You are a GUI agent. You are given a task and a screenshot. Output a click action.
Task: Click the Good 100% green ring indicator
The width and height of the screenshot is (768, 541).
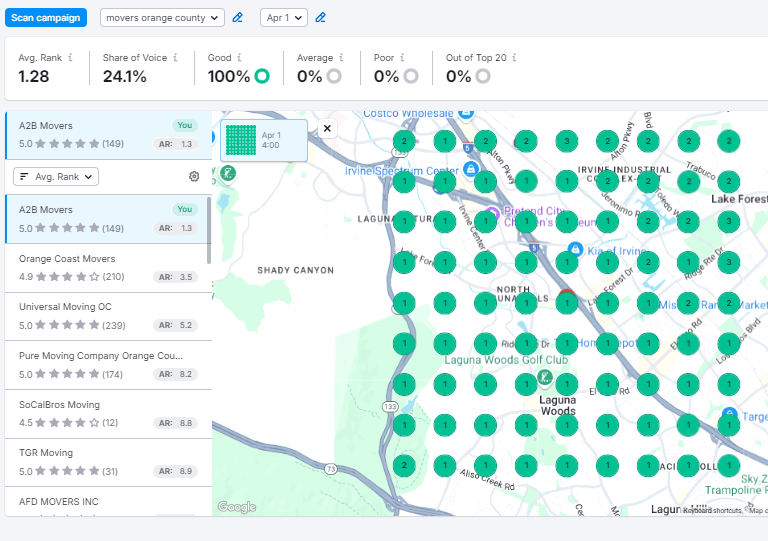tap(262, 76)
